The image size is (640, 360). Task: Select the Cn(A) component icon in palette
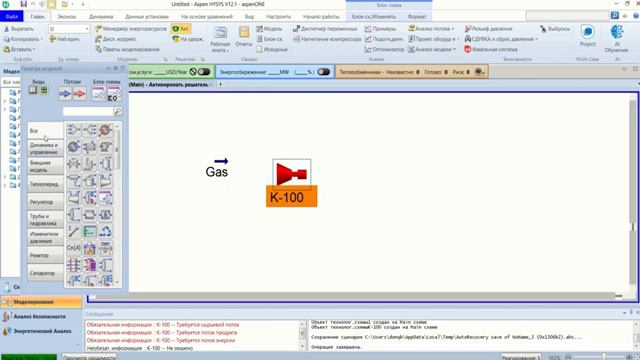click(73, 248)
